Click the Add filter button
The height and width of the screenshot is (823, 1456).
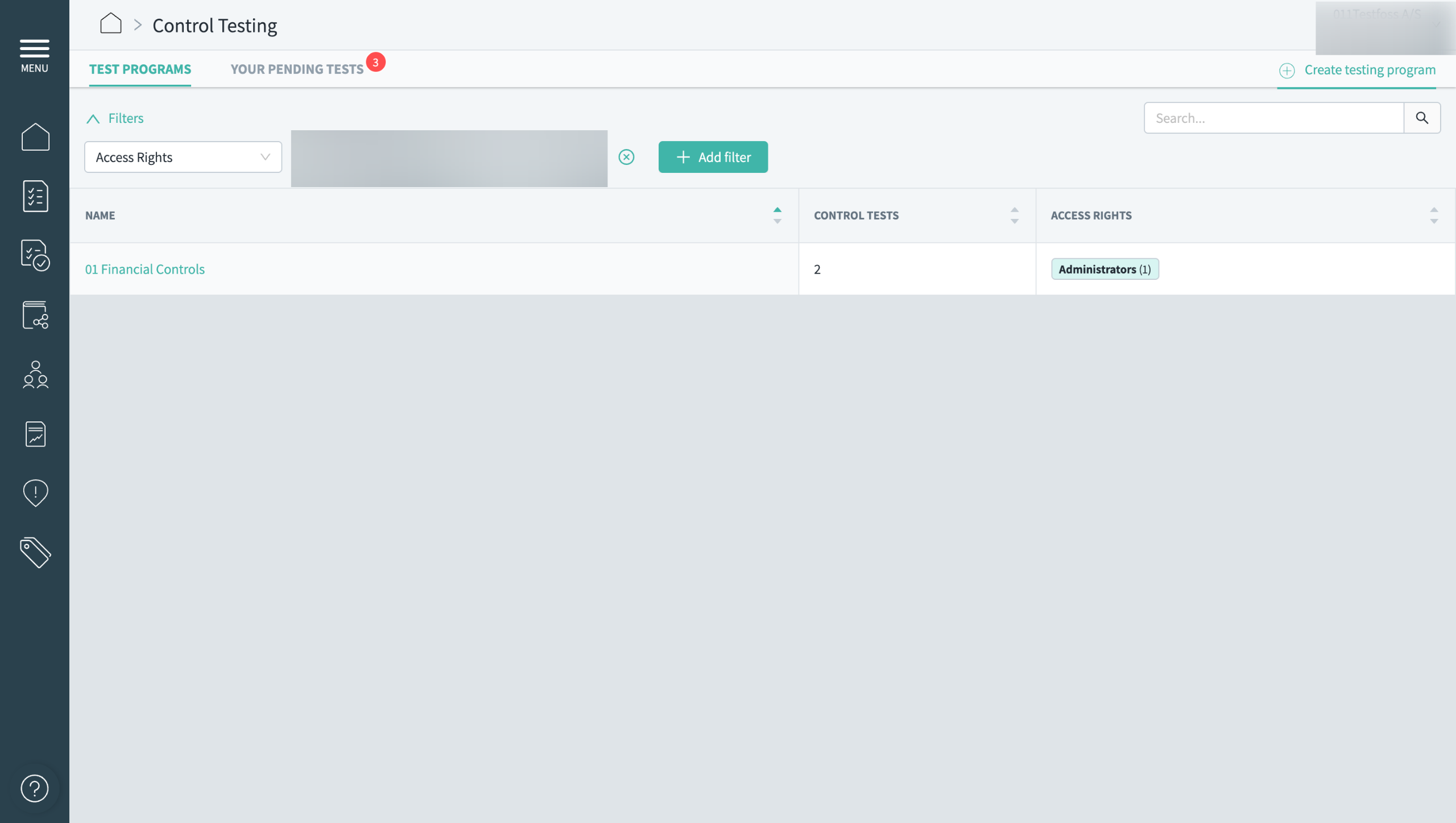713,157
